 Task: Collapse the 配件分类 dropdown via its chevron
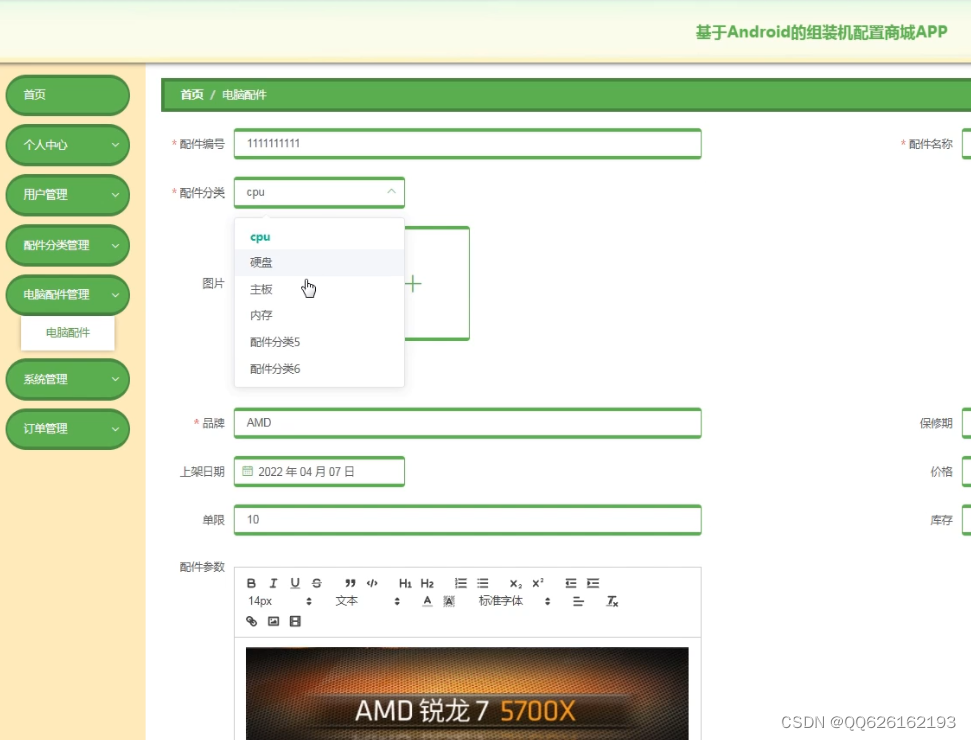pyautogui.click(x=393, y=192)
